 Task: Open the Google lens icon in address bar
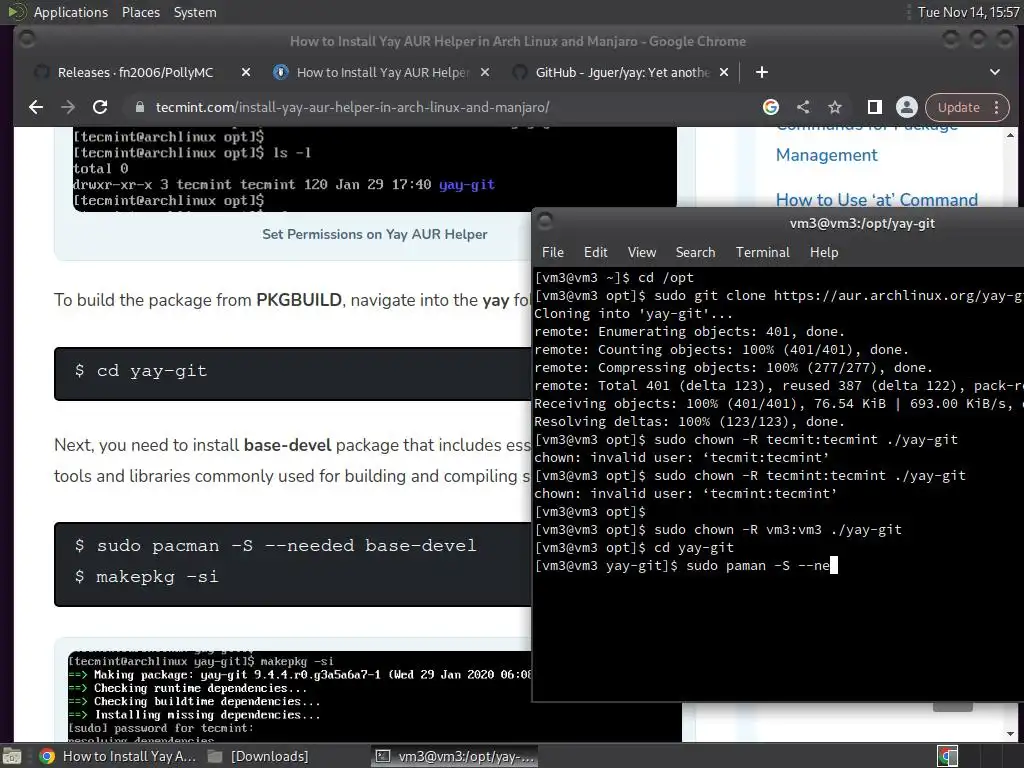point(771,107)
